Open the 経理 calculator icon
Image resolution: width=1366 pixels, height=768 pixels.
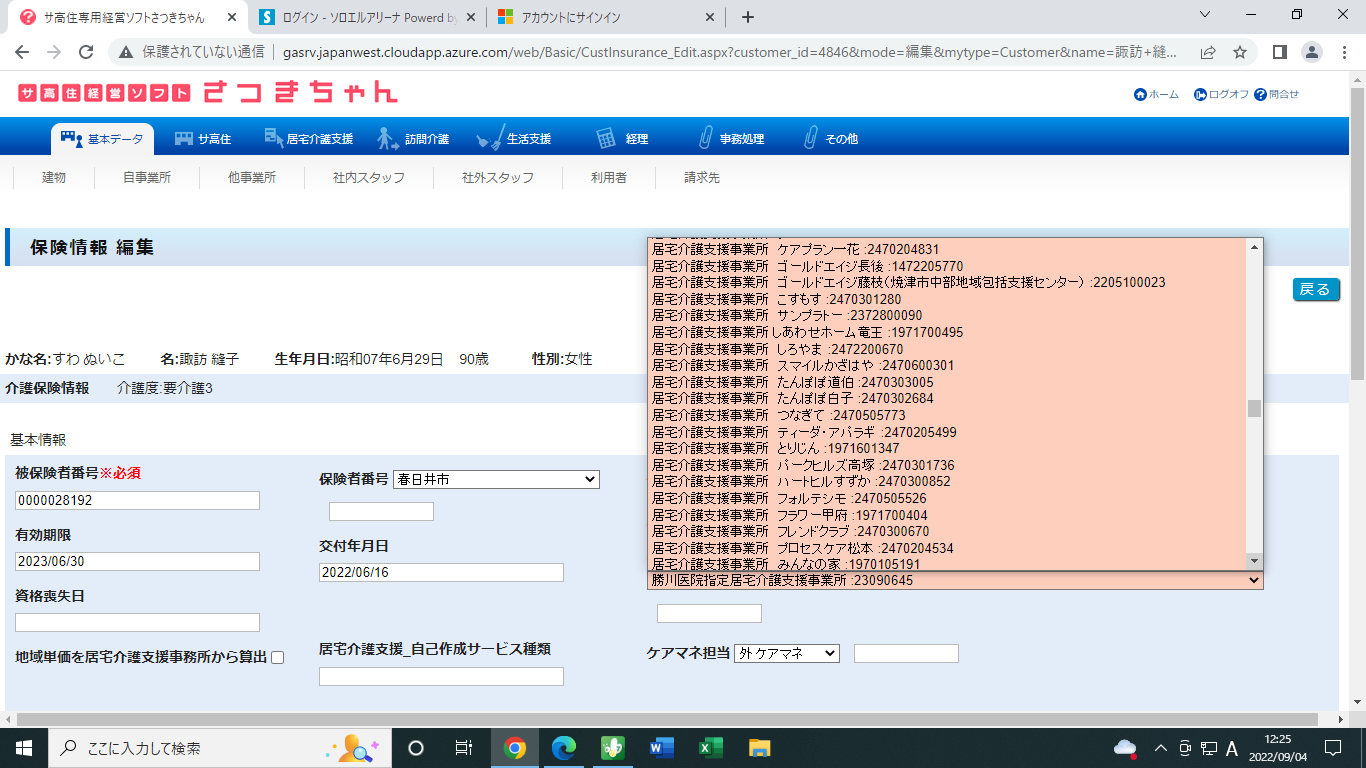pyautogui.click(x=606, y=138)
